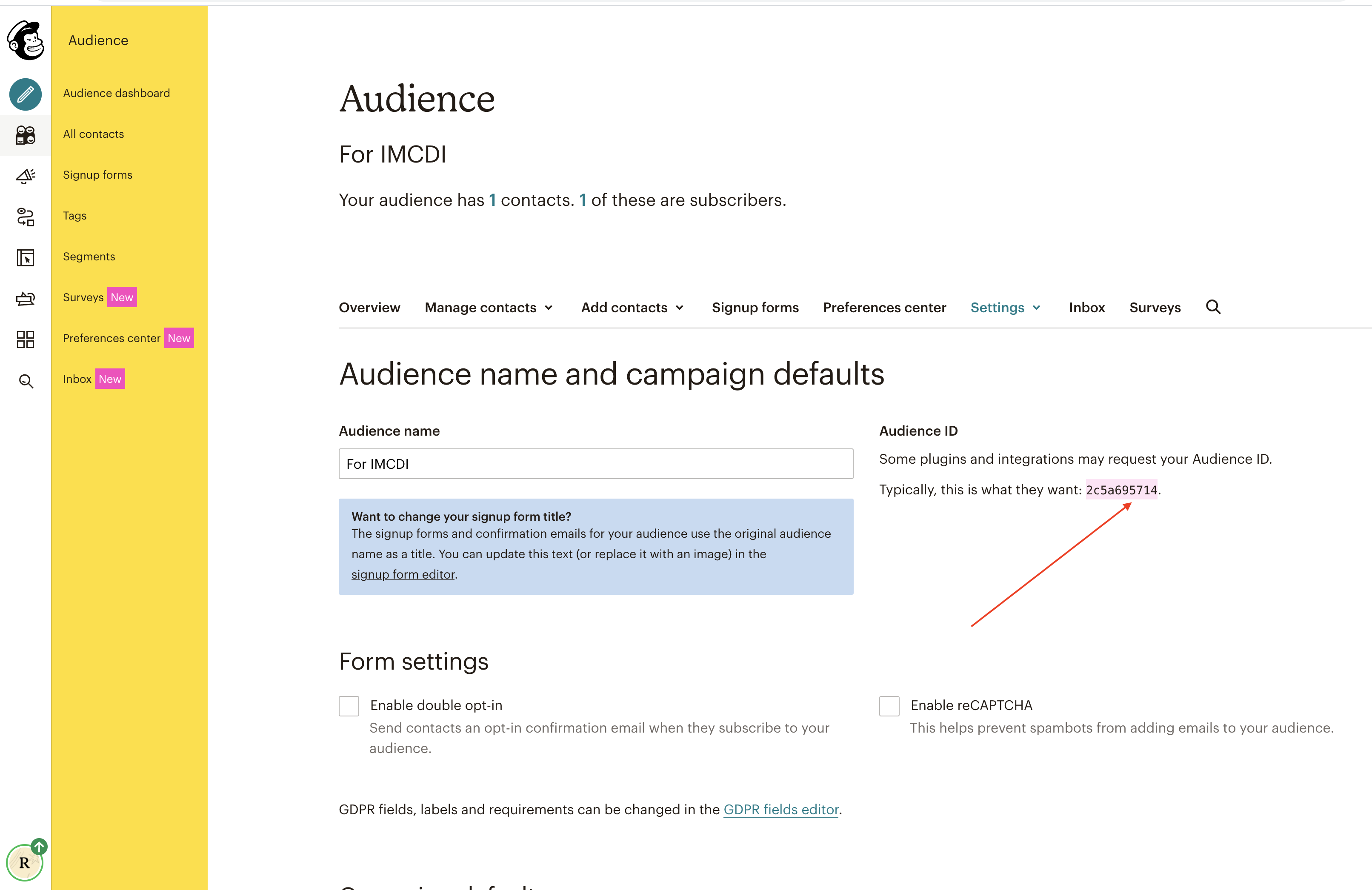Enable double opt-in checkbox
Viewport: 1372px width, 890px height.
coord(349,705)
